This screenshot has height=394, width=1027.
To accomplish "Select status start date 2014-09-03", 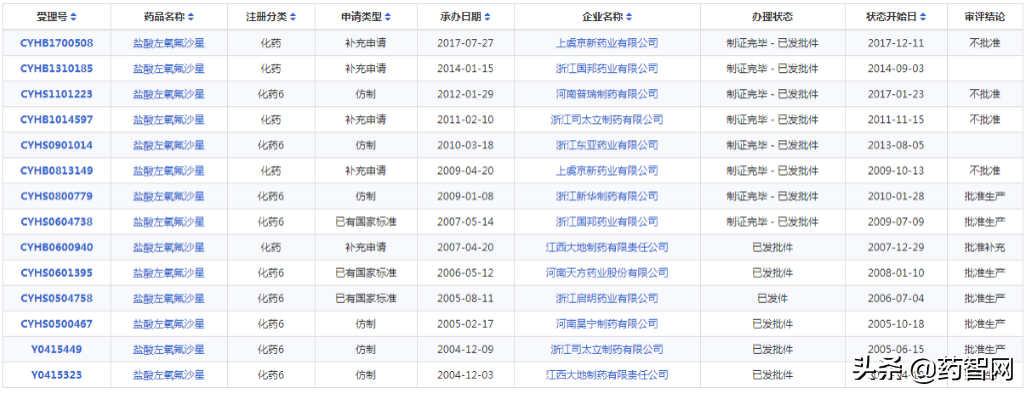I will [x=896, y=68].
